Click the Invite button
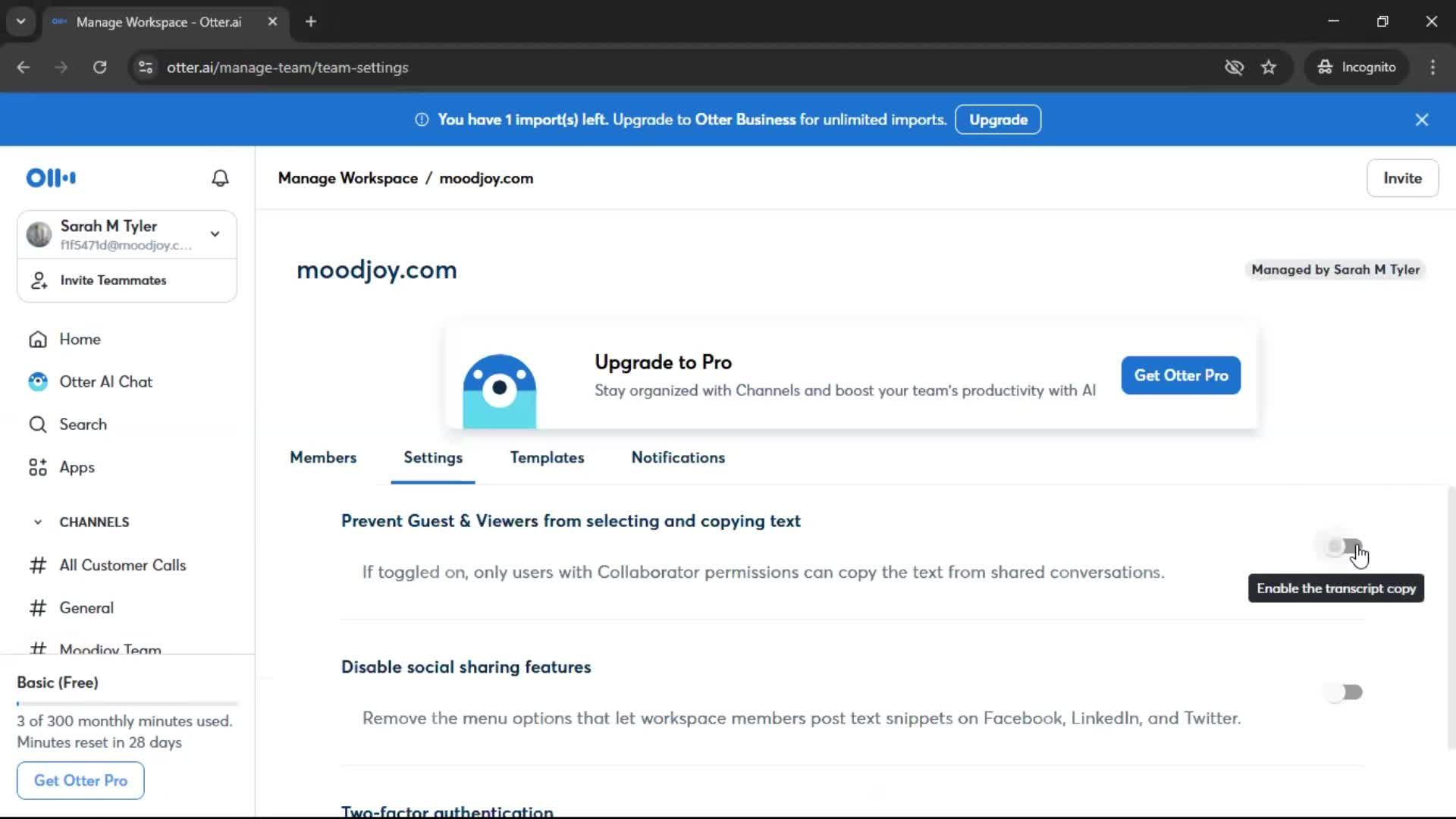This screenshot has width=1456, height=819. pyautogui.click(x=1402, y=178)
